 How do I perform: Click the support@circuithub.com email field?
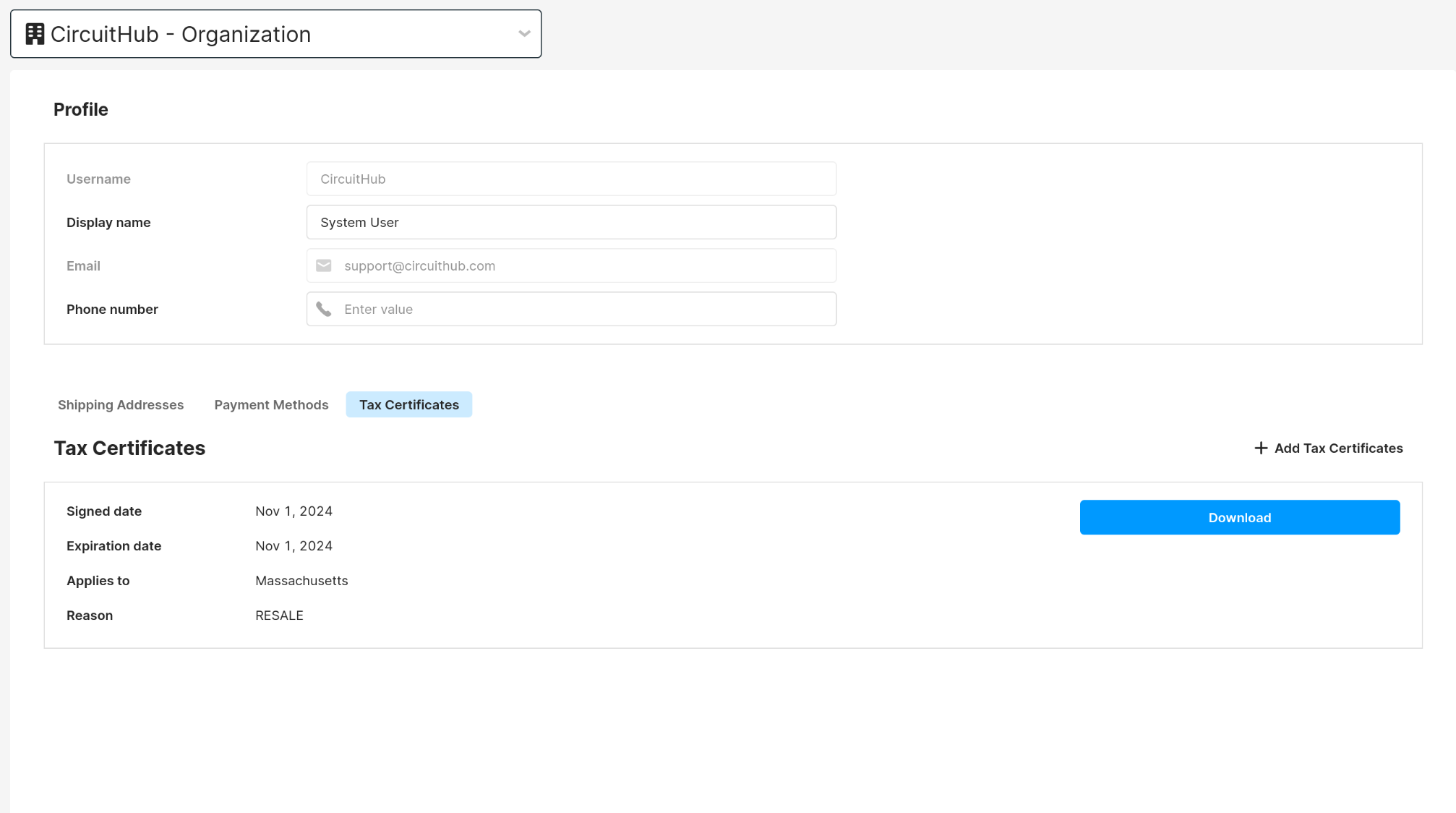(586, 265)
